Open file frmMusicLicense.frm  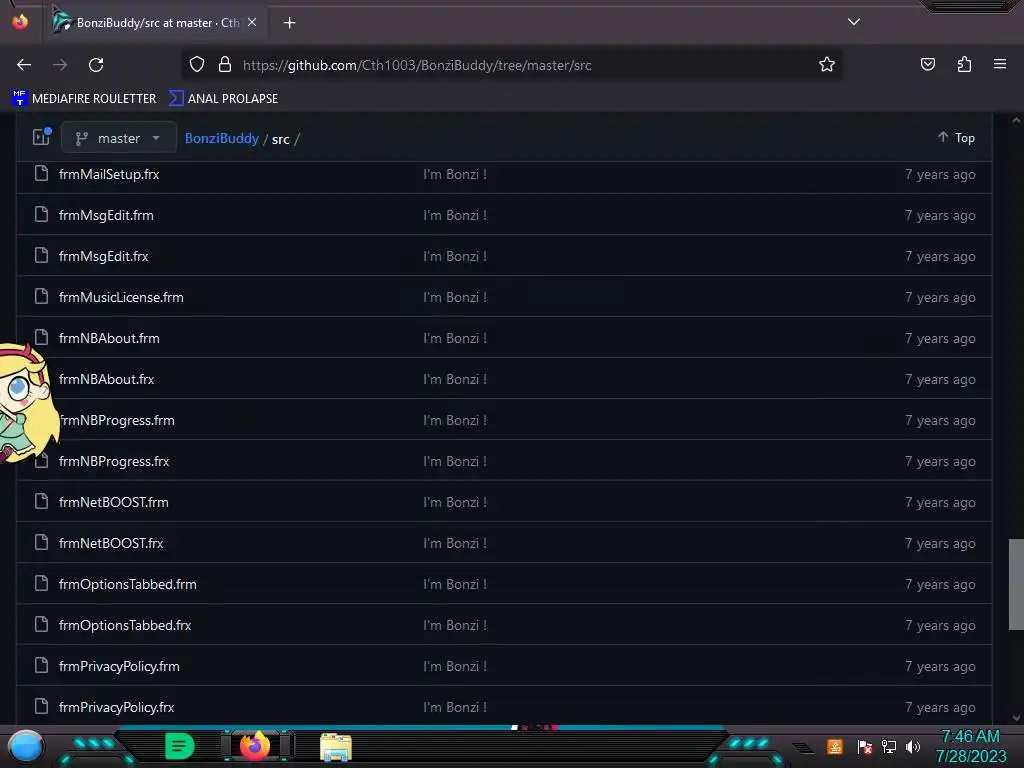pyautogui.click(x=121, y=298)
